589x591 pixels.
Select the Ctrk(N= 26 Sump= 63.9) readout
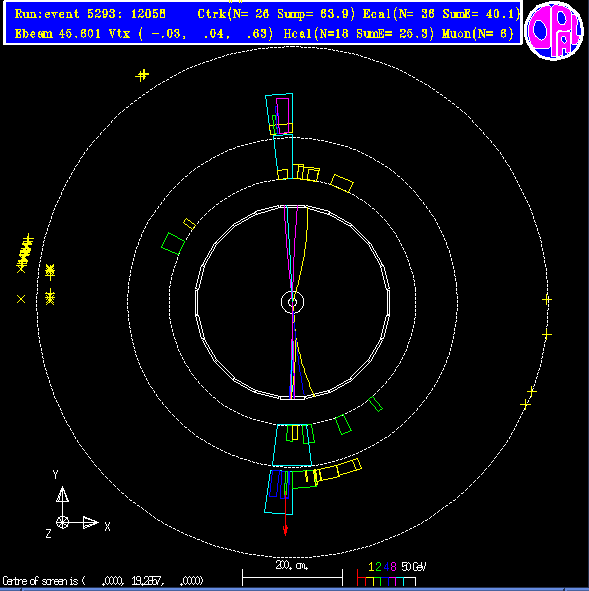tap(276, 14)
